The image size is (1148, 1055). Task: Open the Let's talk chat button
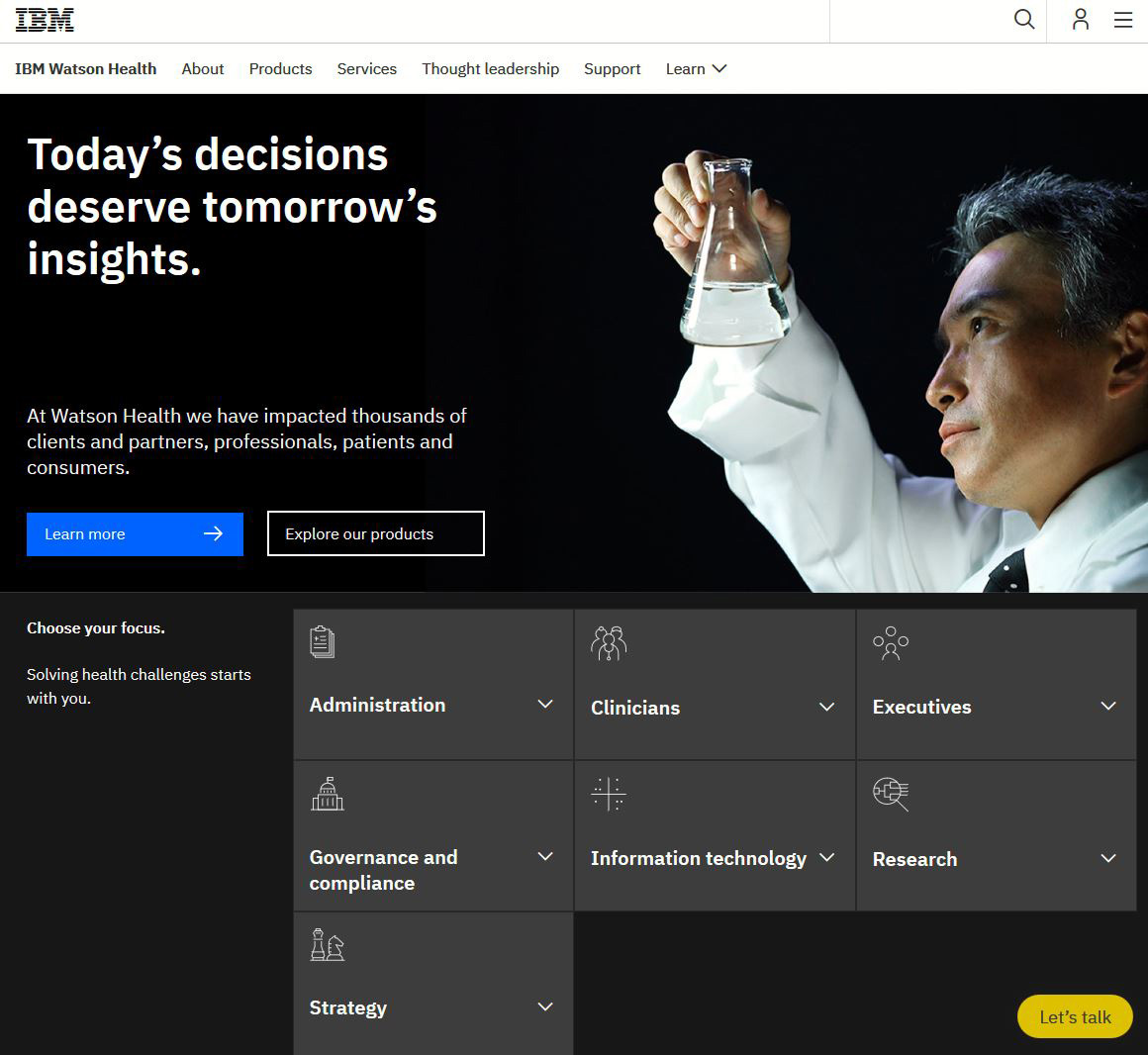(x=1075, y=1016)
